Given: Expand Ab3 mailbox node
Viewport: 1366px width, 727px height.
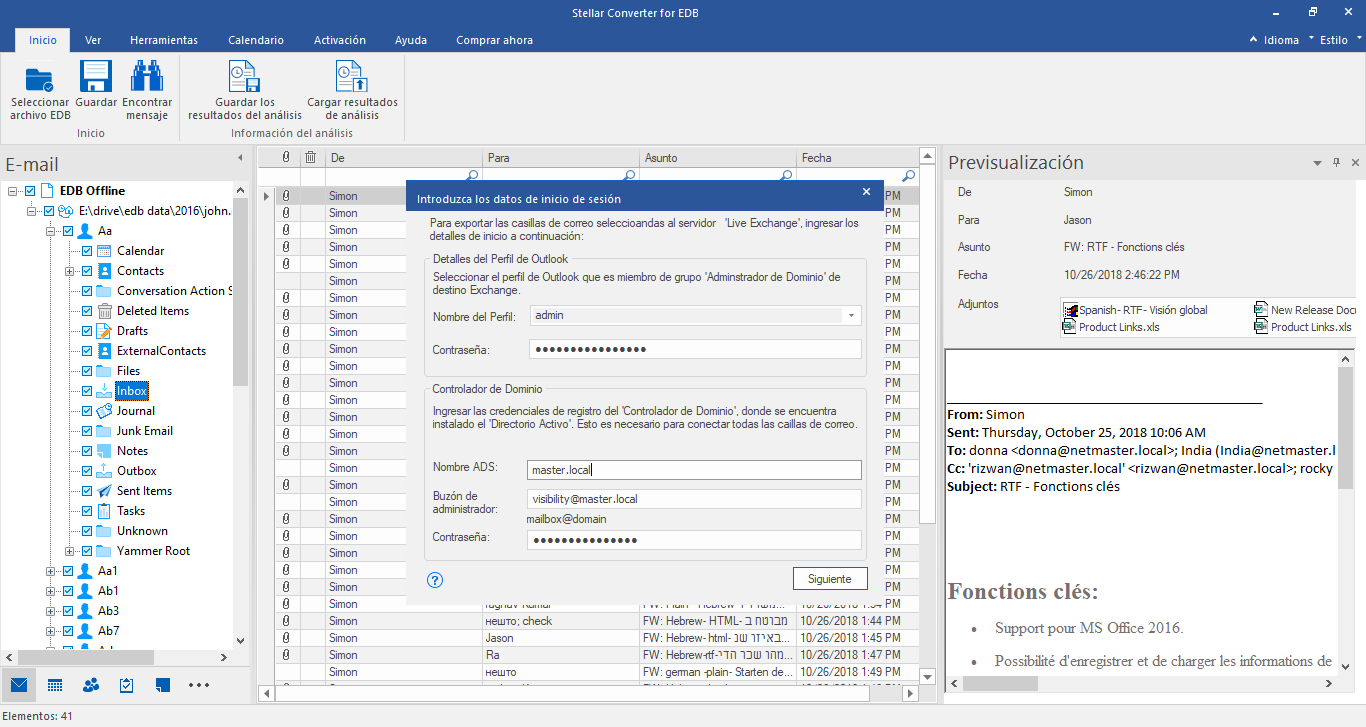Looking at the screenshot, I should [x=51, y=611].
